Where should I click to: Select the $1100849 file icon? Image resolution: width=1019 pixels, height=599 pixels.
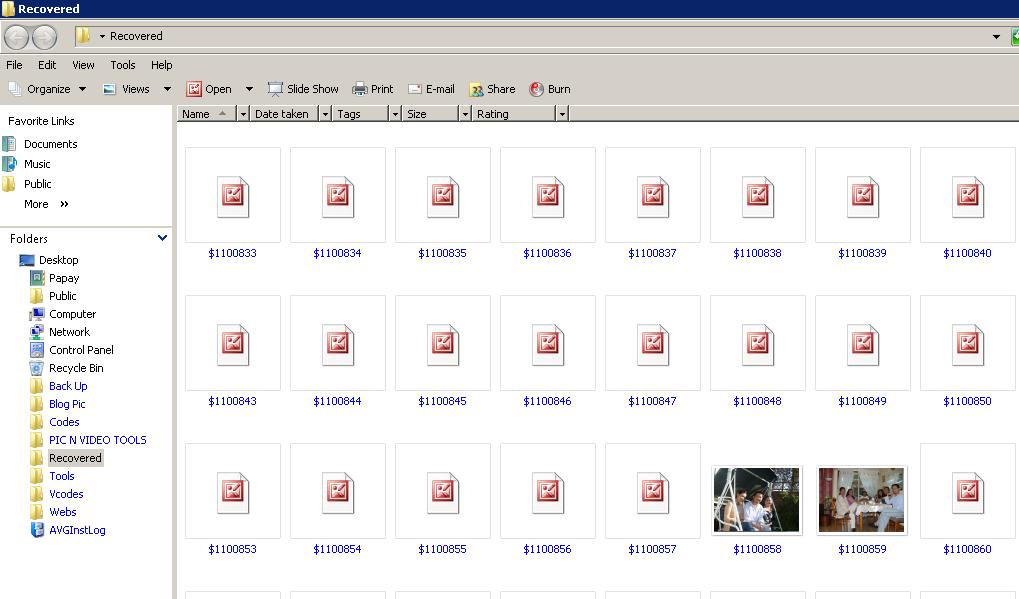pos(863,344)
